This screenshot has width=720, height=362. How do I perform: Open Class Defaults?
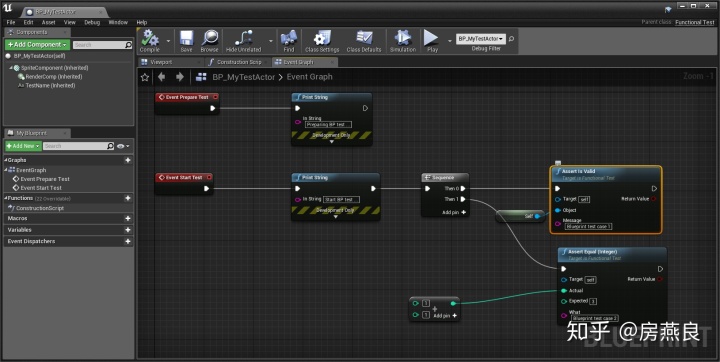click(364, 38)
